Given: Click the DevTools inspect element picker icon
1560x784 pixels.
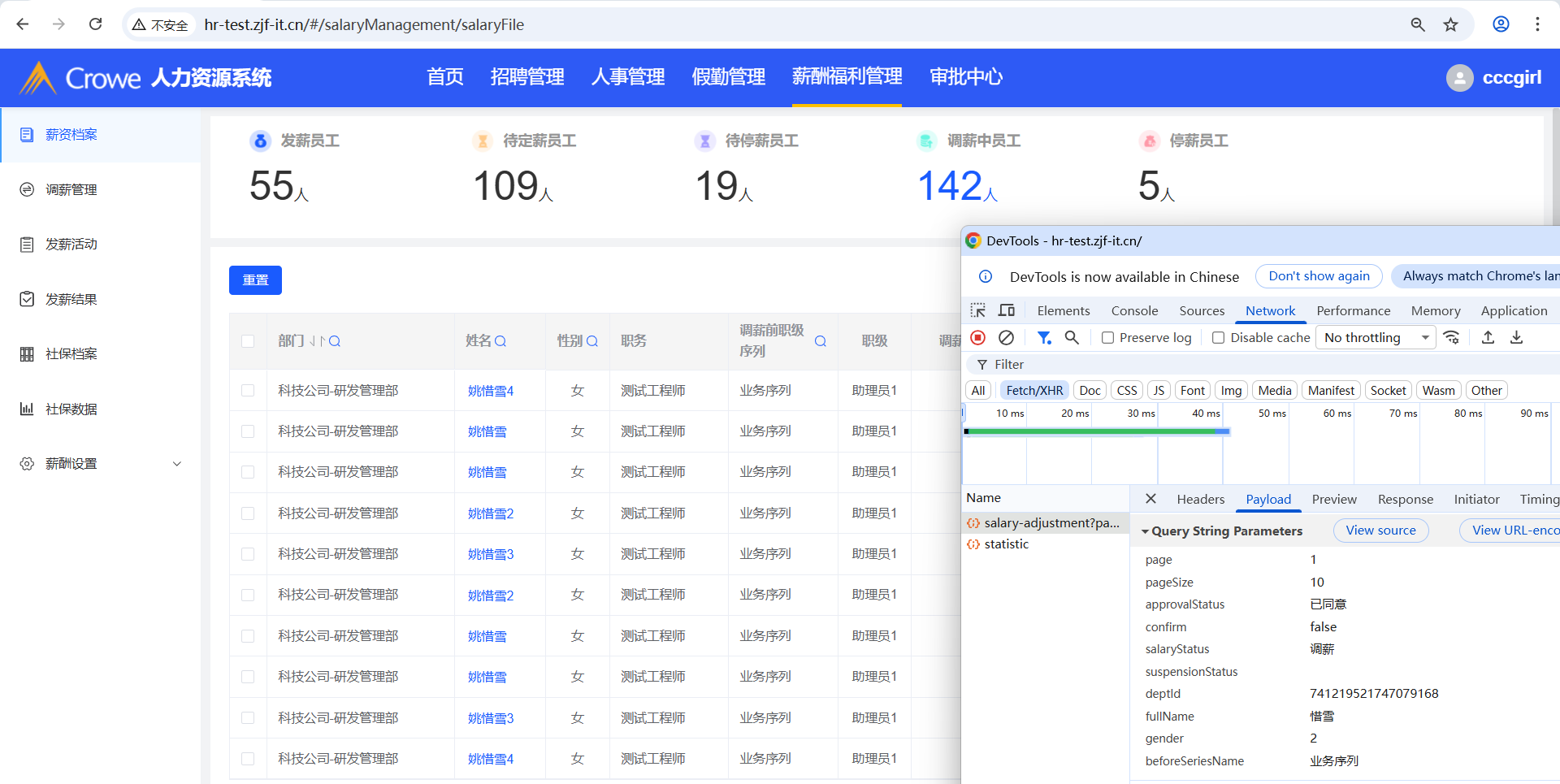Looking at the screenshot, I should [978, 310].
